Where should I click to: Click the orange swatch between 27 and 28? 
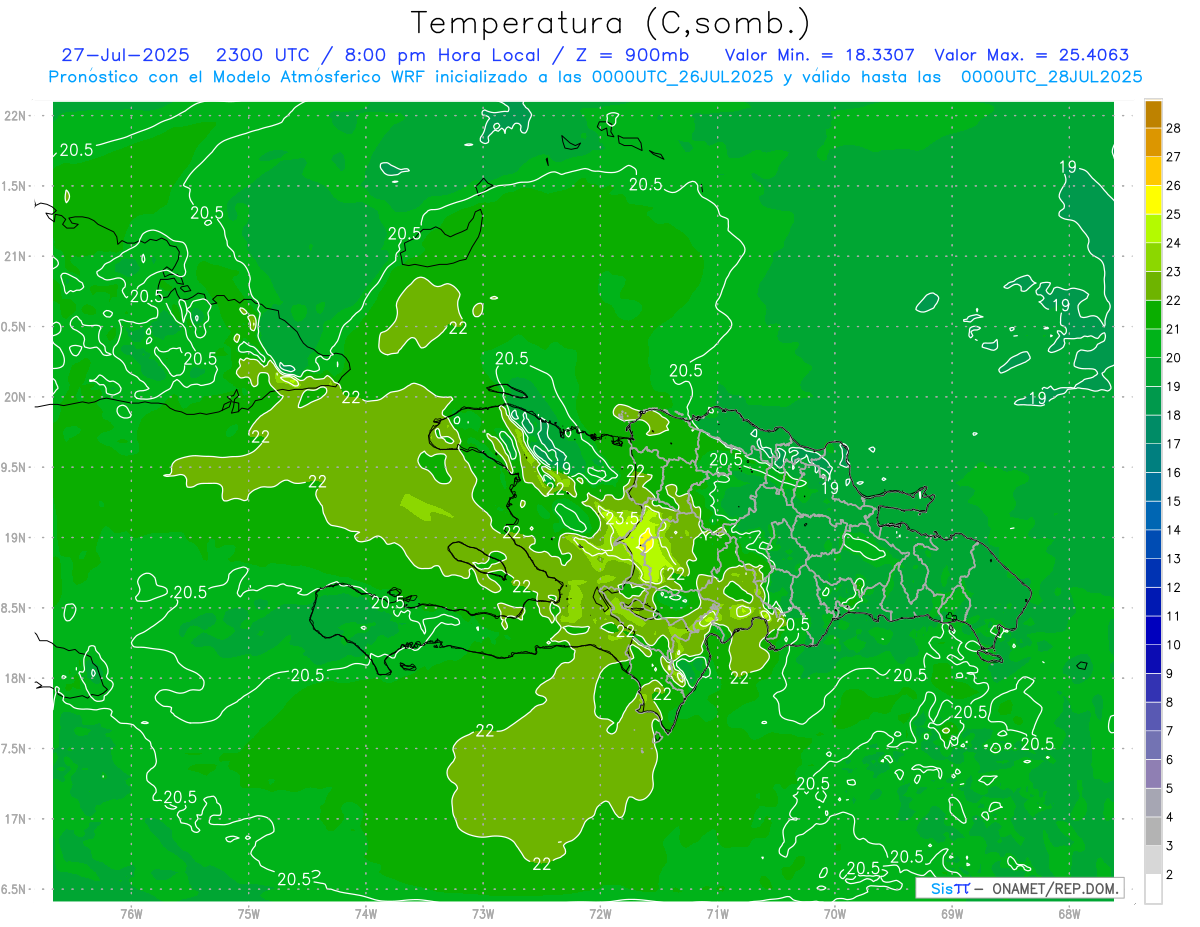(1153, 142)
